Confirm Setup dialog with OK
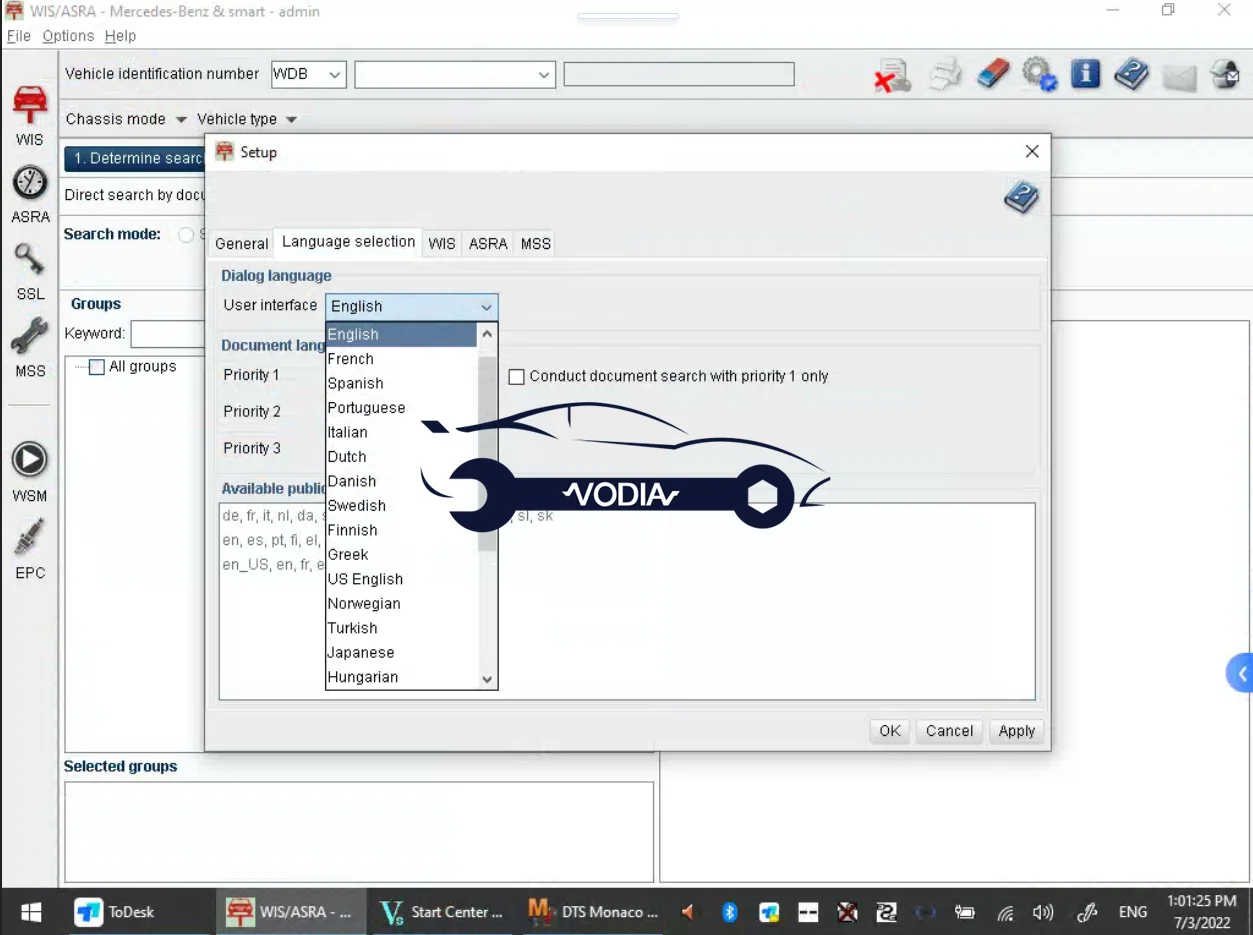The image size is (1253, 935). click(x=890, y=731)
